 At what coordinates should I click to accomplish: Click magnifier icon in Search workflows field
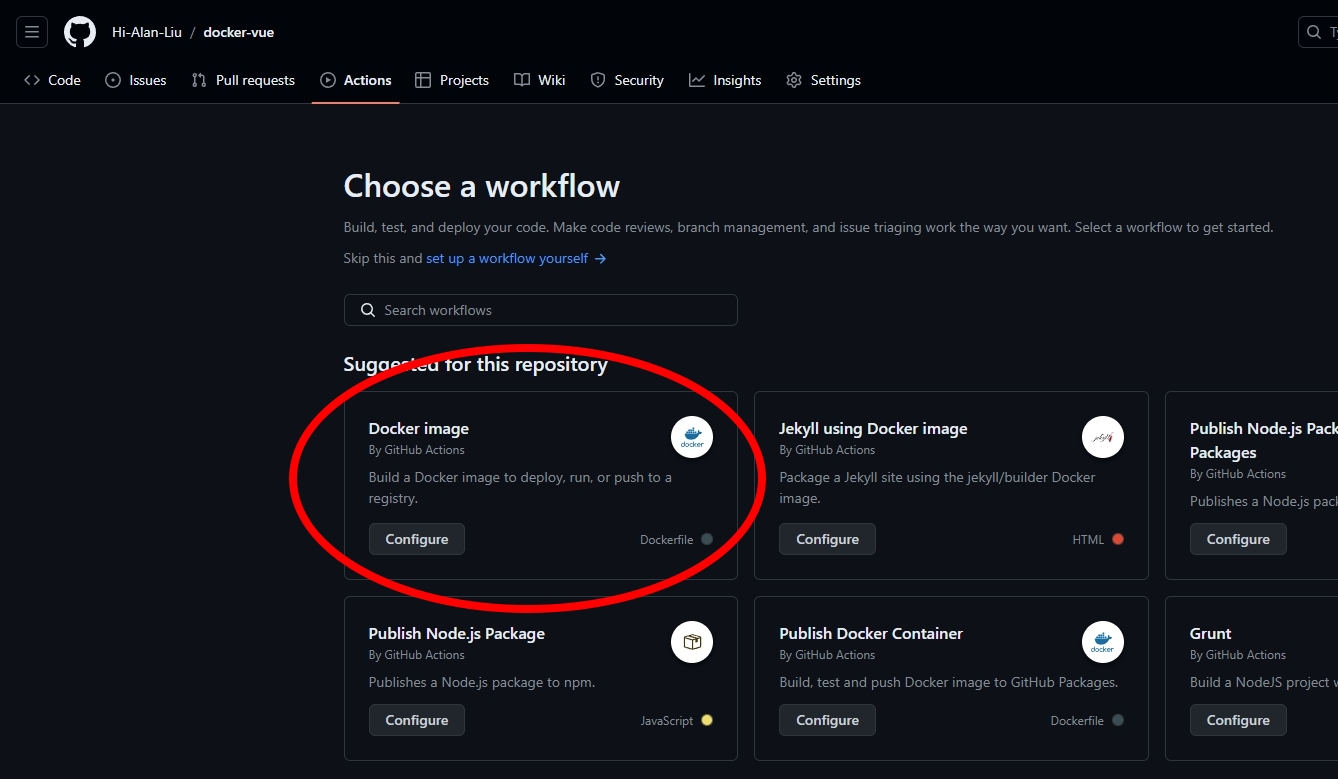[368, 310]
